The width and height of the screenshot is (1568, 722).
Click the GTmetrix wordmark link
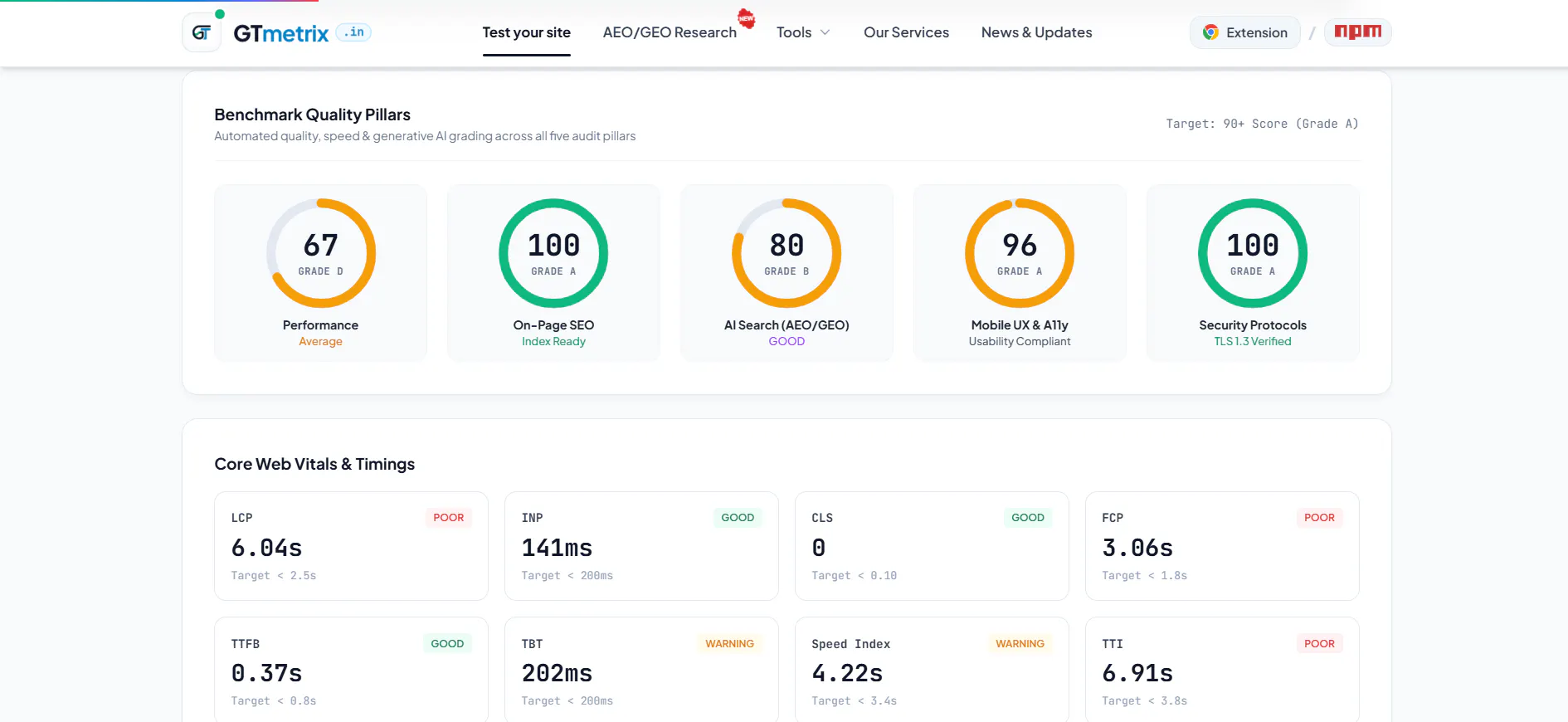[281, 33]
